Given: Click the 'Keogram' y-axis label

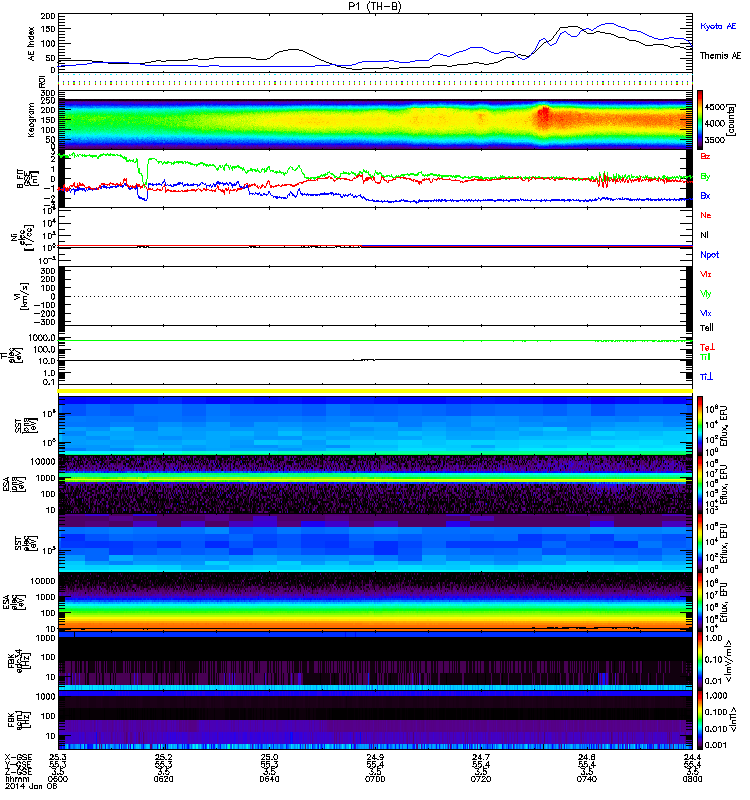Looking at the screenshot, I should coord(32,119).
